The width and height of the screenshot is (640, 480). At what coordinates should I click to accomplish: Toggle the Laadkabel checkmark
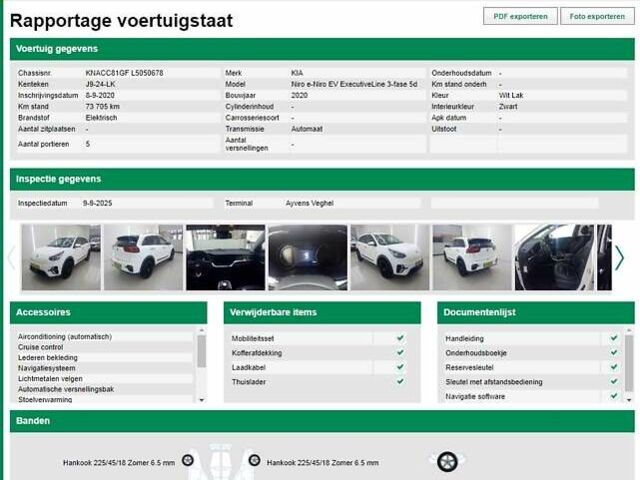coord(400,367)
